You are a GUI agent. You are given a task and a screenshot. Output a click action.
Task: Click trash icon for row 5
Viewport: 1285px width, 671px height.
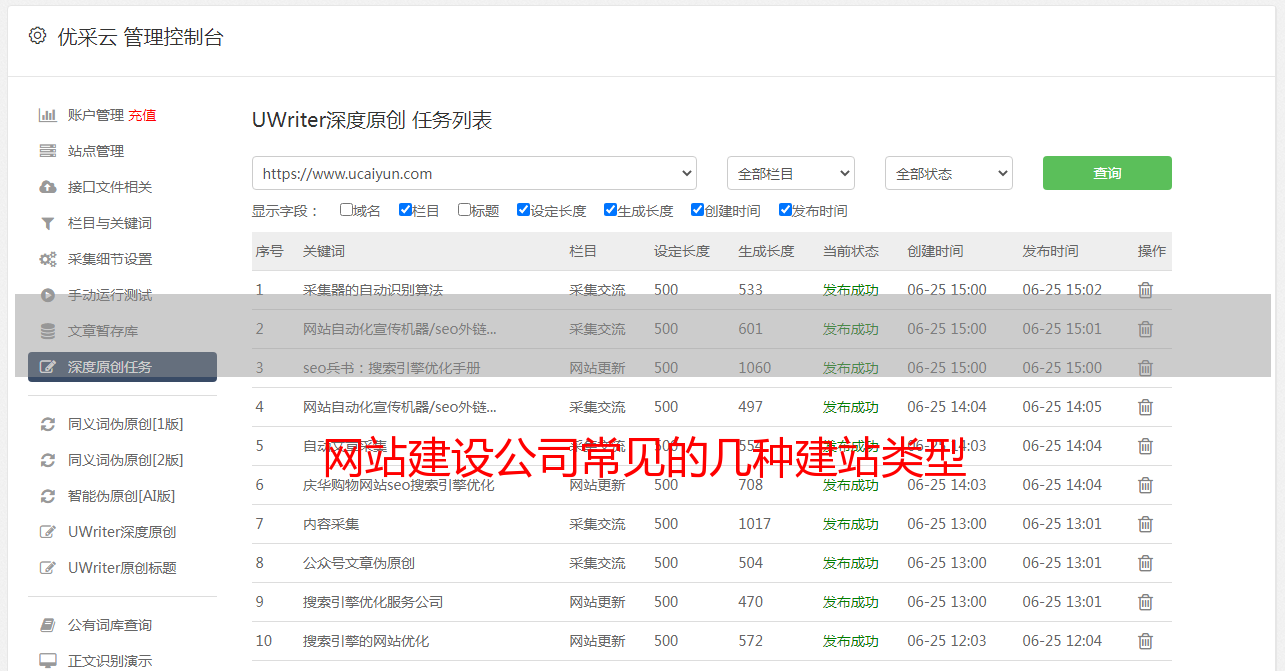point(1145,446)
